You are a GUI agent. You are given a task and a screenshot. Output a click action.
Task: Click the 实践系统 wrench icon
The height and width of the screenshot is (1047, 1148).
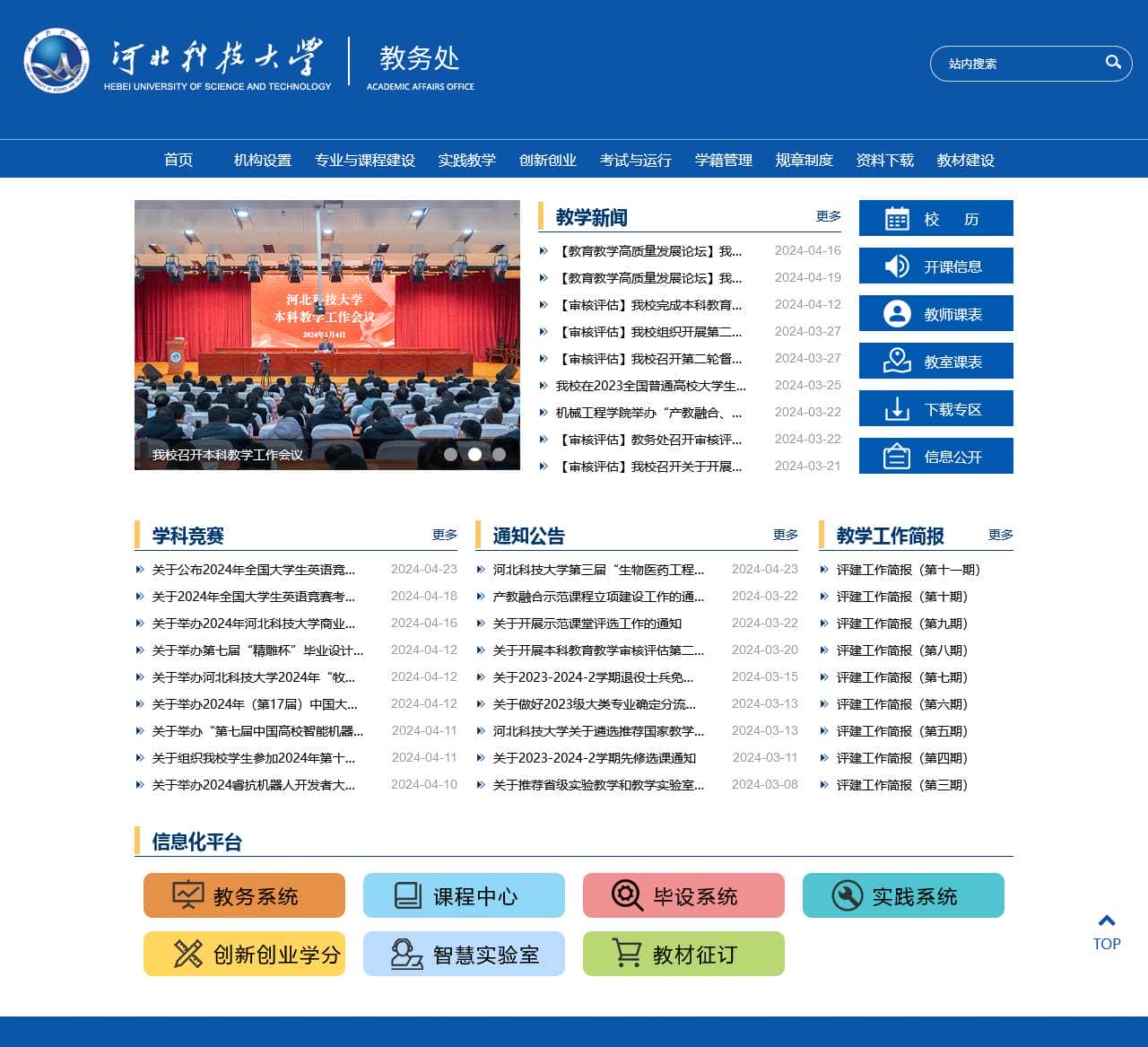[x=846, y=894]
